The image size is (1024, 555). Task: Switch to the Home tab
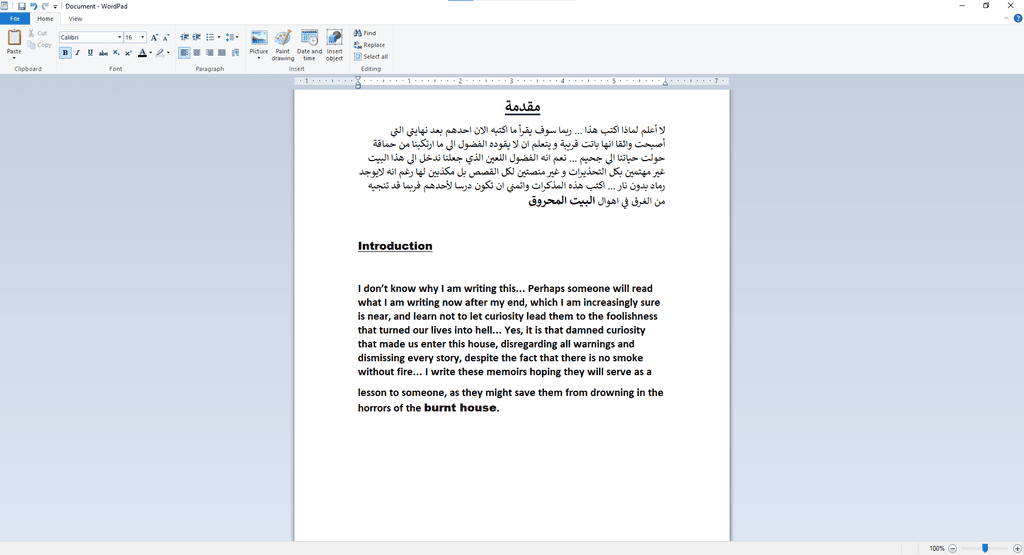click(x=45, y=19)
